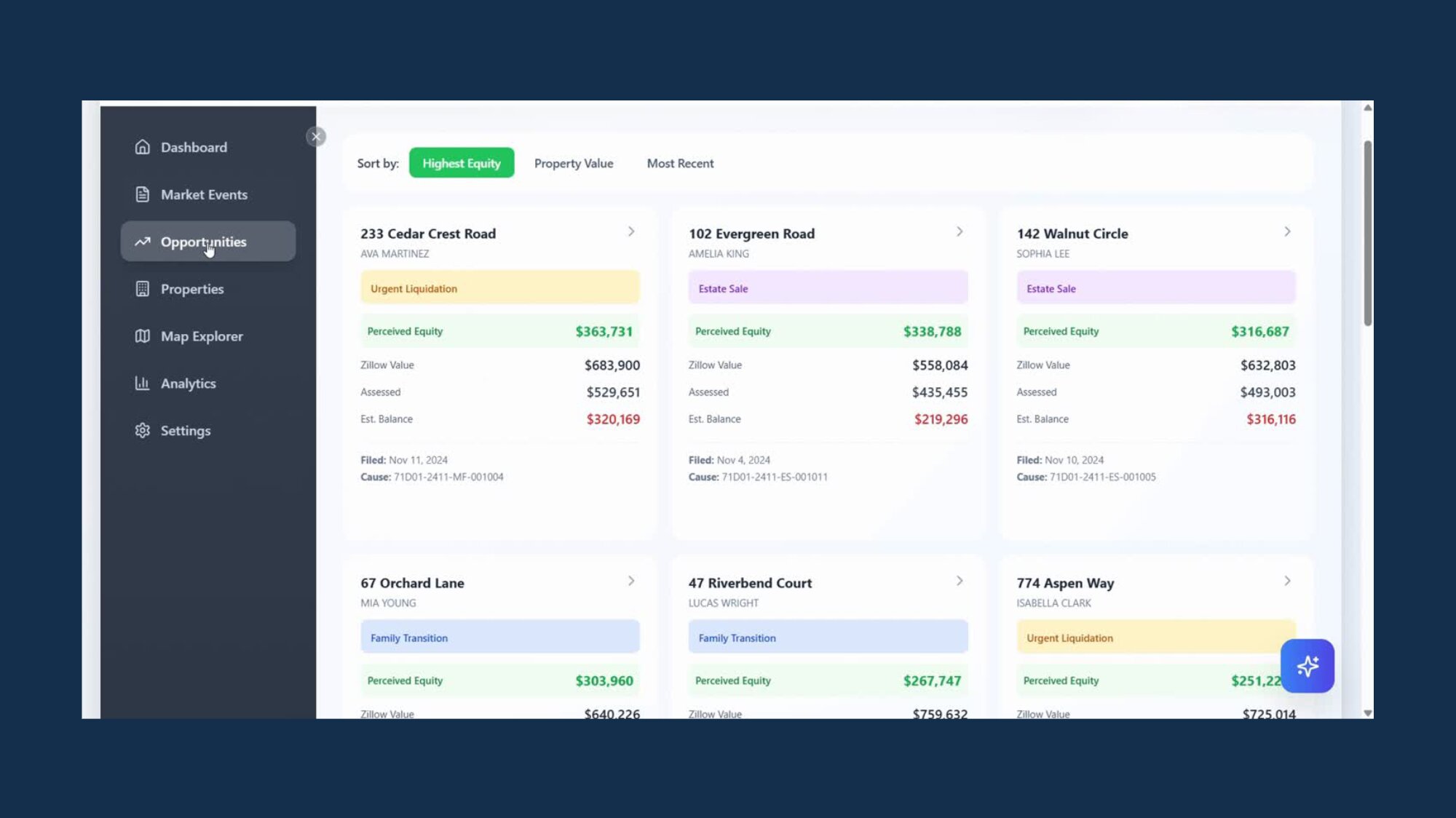Click the $219,296 estimated balance

(941, 419)
